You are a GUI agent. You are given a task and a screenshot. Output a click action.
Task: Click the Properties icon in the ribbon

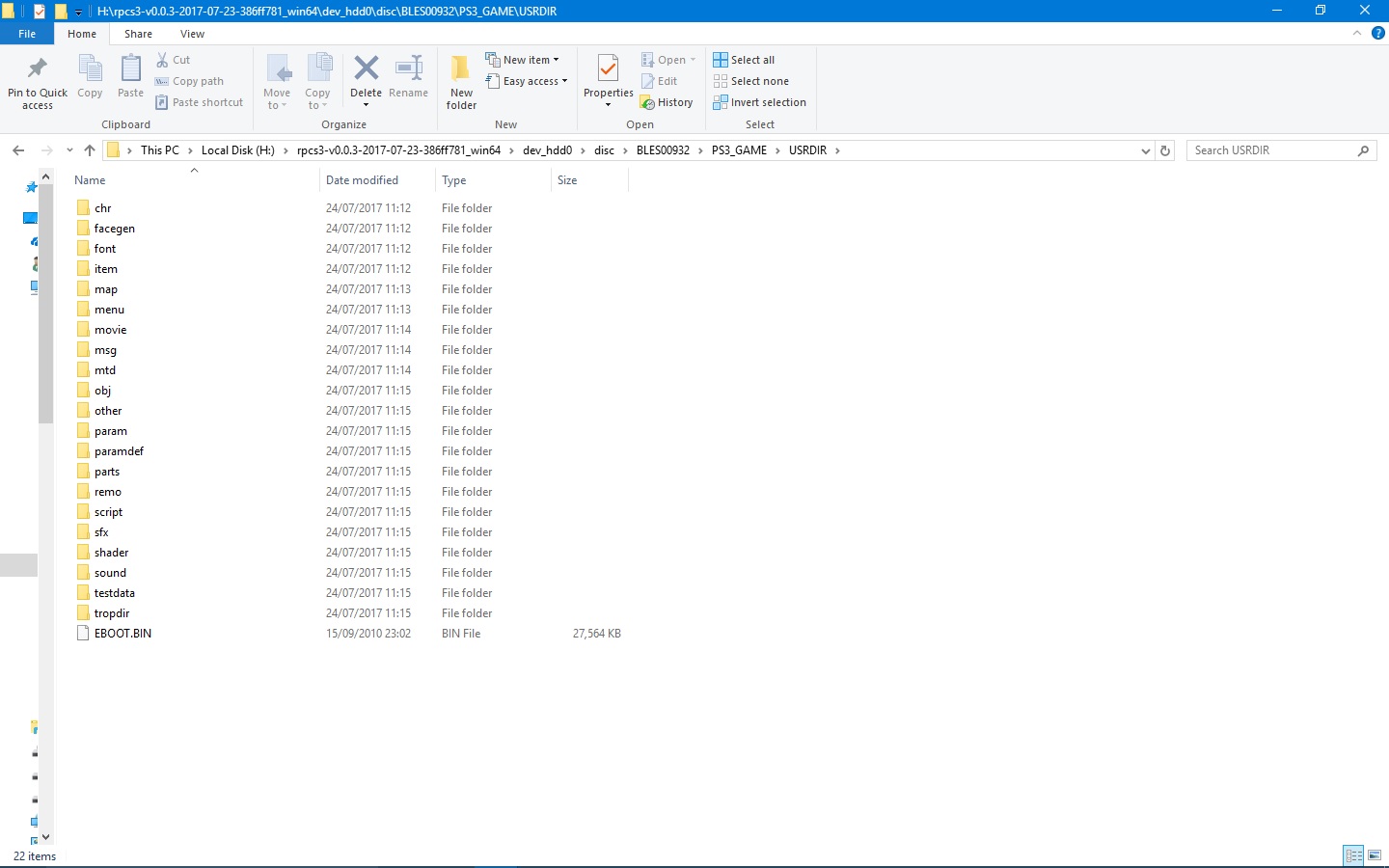point(608,69)
